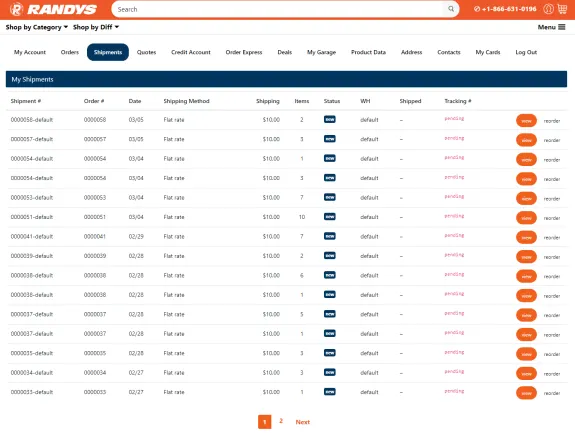575x433 pixels.
Task: Click order number 0000058
Action: (x=95, y=120)
